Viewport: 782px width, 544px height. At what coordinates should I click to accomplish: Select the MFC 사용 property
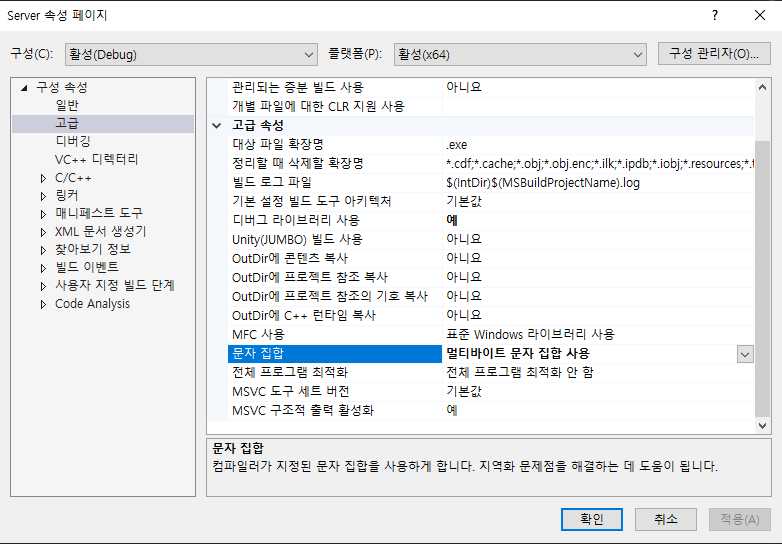point(335,334)
